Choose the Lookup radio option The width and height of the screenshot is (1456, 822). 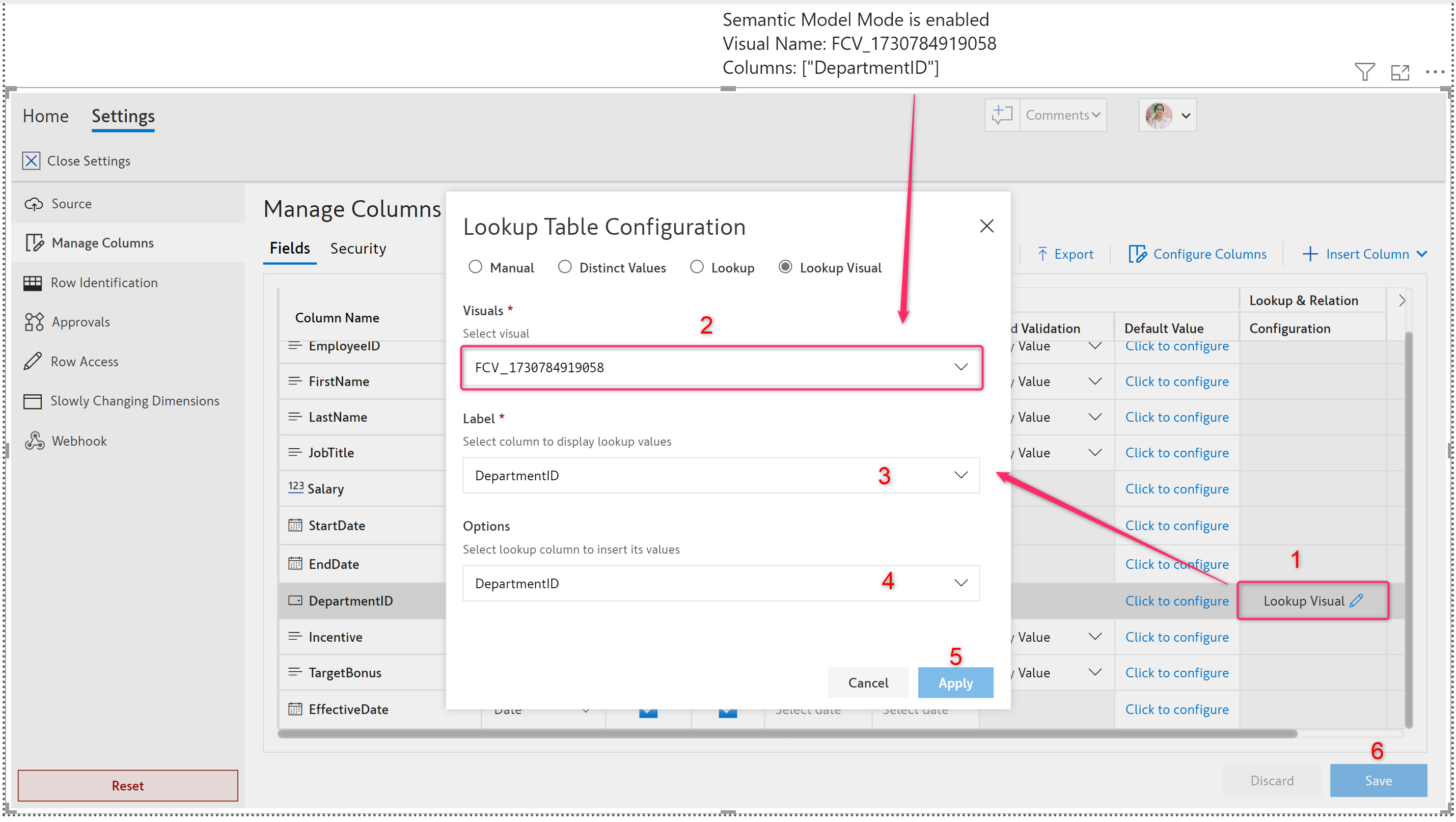(x=697, y=267)
